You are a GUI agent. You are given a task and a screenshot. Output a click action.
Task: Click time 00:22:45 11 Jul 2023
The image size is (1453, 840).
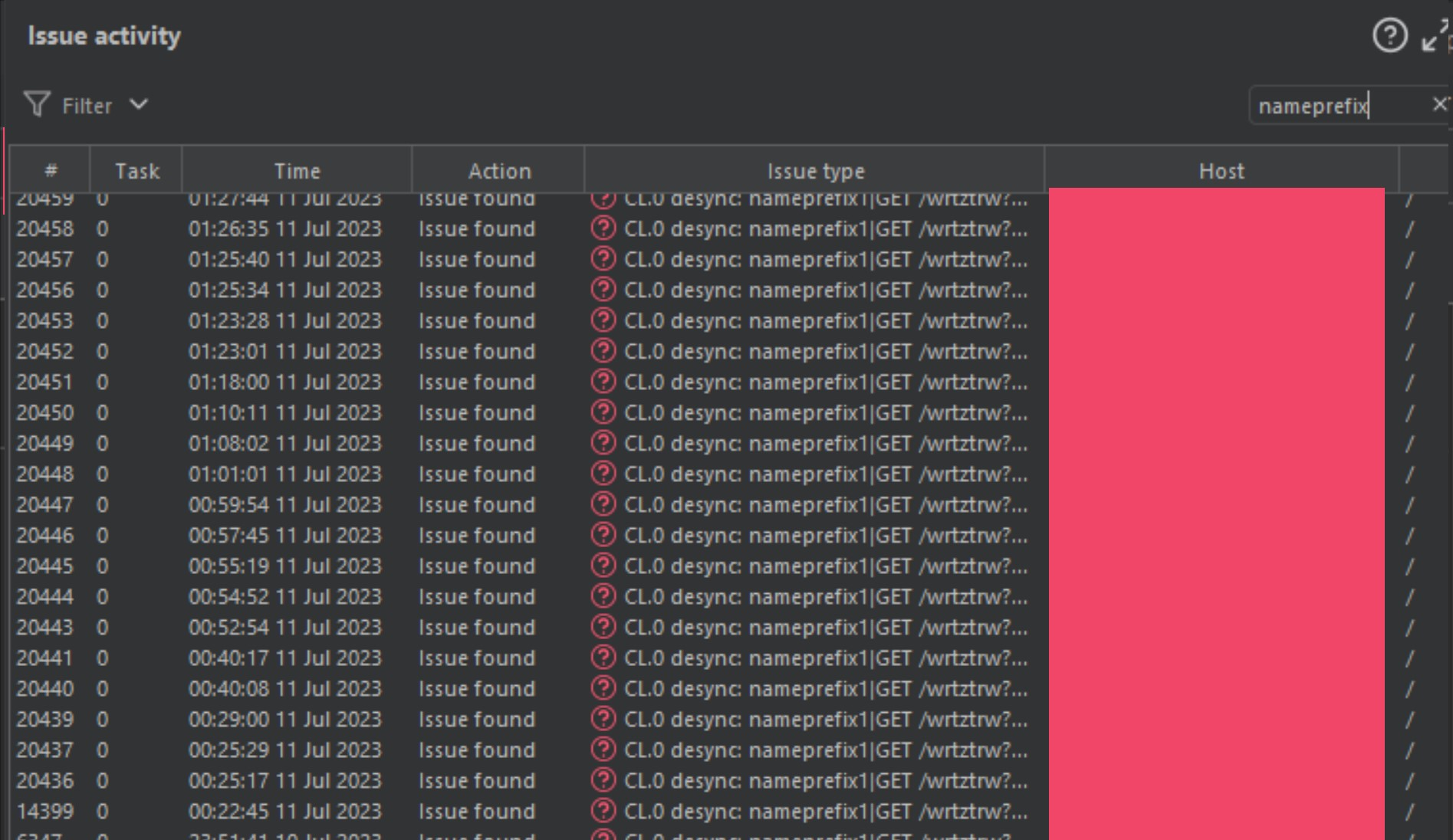coord(285,811)
